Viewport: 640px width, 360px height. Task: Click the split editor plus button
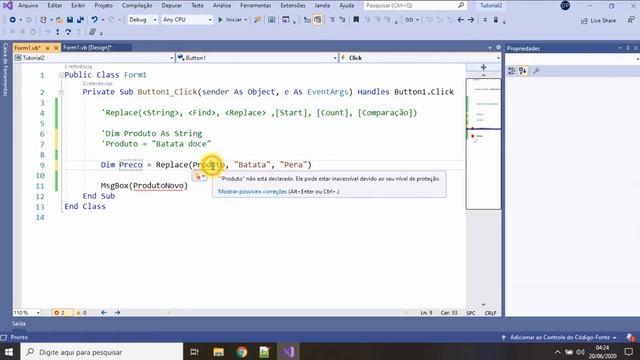pos(483,67)
